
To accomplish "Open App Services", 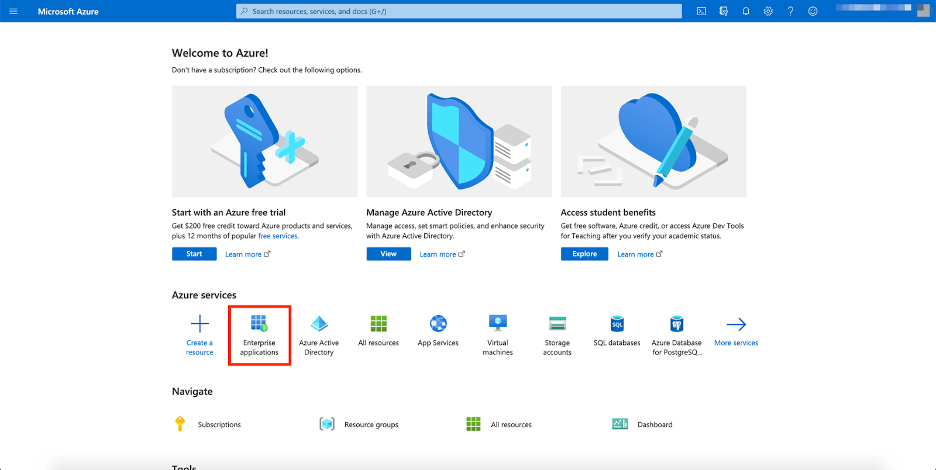I will [438, 332].
